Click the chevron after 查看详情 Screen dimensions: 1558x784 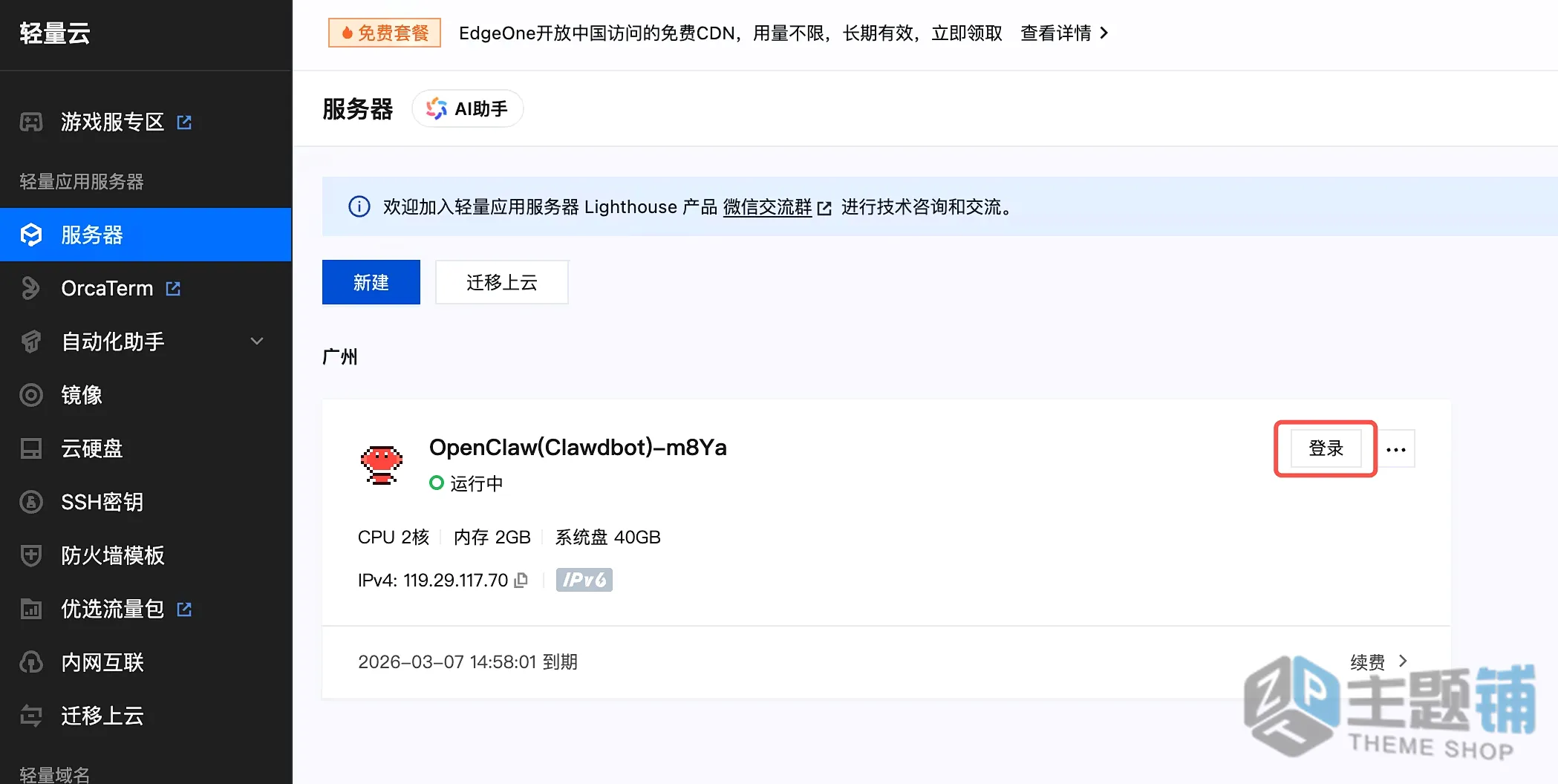click(1104, 33)
